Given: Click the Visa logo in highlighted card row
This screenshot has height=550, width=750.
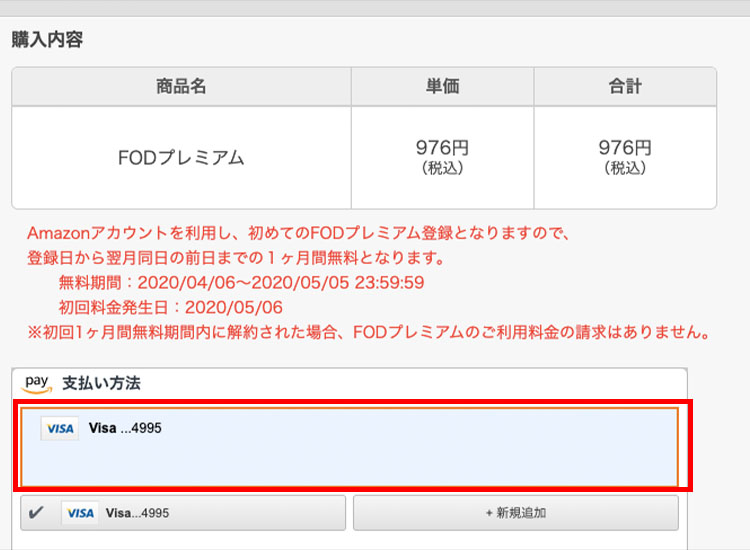Looking at the screenshot, I should coord(60,428).
